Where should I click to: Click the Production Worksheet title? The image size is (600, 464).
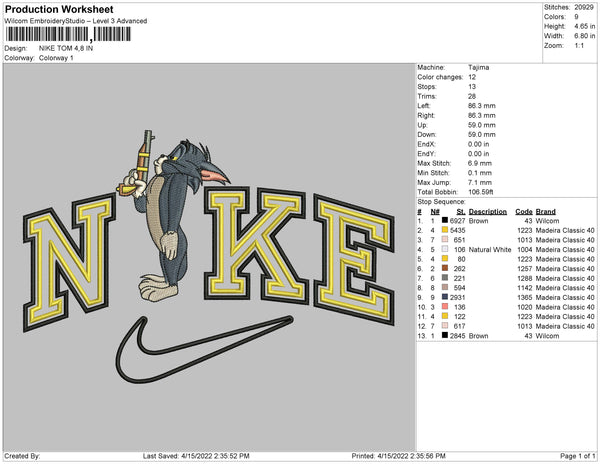click(x=59, y=9)
